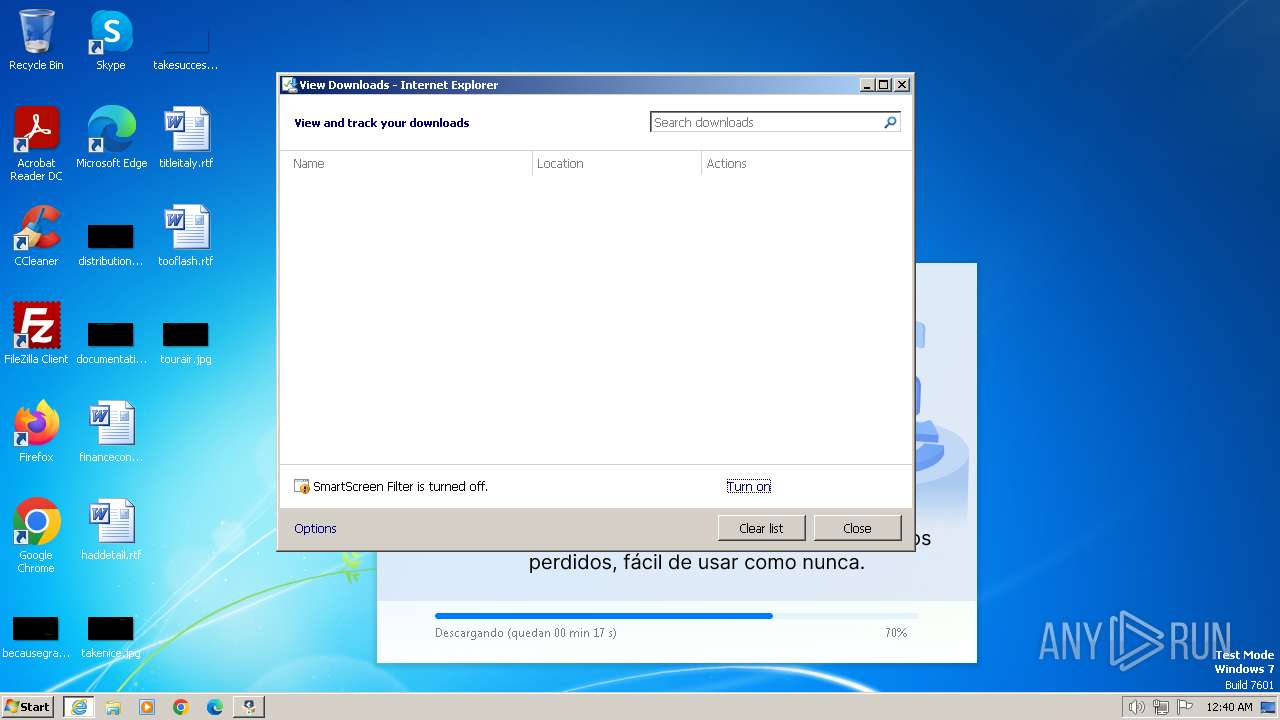The image size is (1280, 720).
Task: Open the Skype desktop shortcut
Action: coord(110,40)
